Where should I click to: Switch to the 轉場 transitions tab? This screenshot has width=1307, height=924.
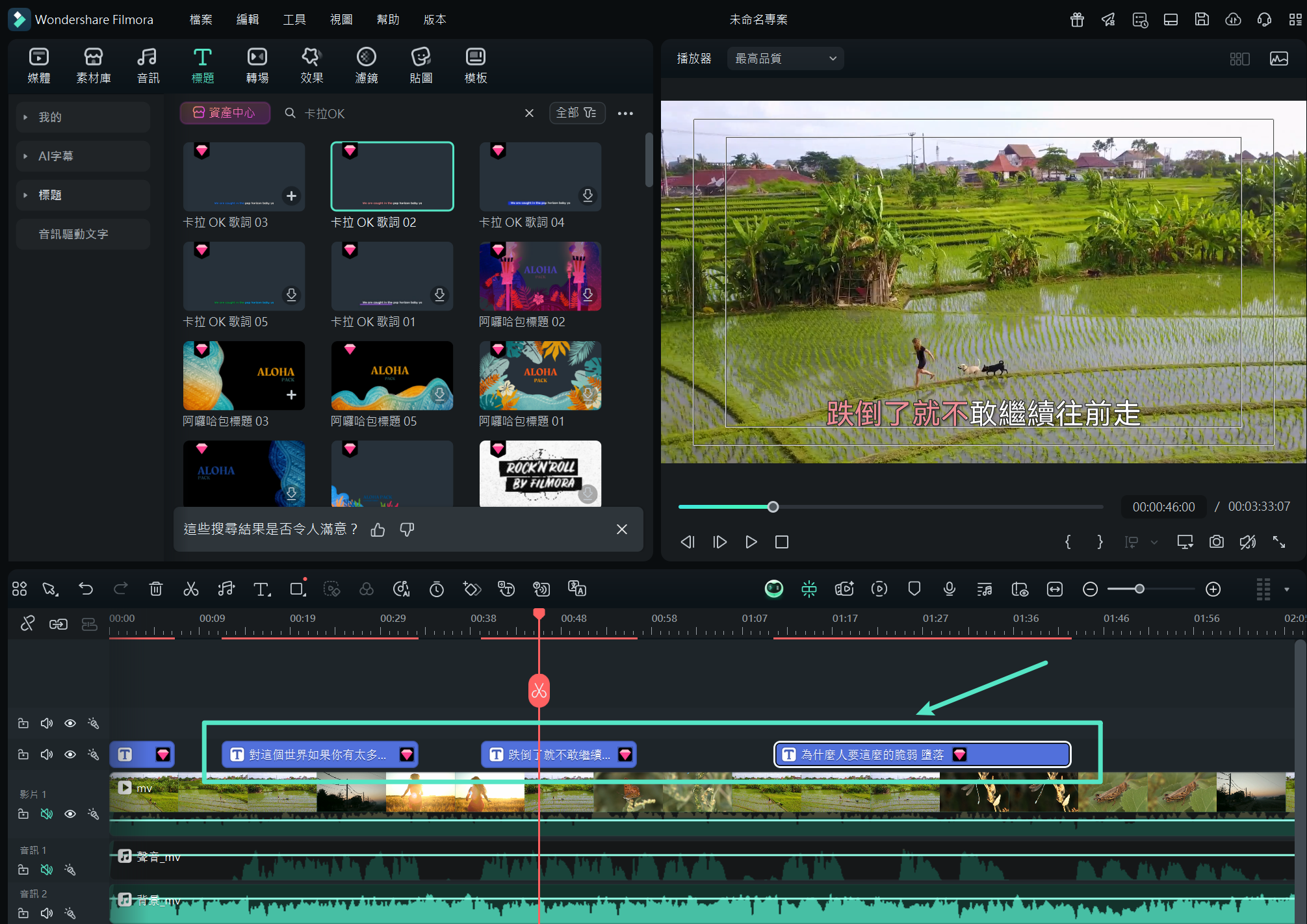(x=257, y=66)
